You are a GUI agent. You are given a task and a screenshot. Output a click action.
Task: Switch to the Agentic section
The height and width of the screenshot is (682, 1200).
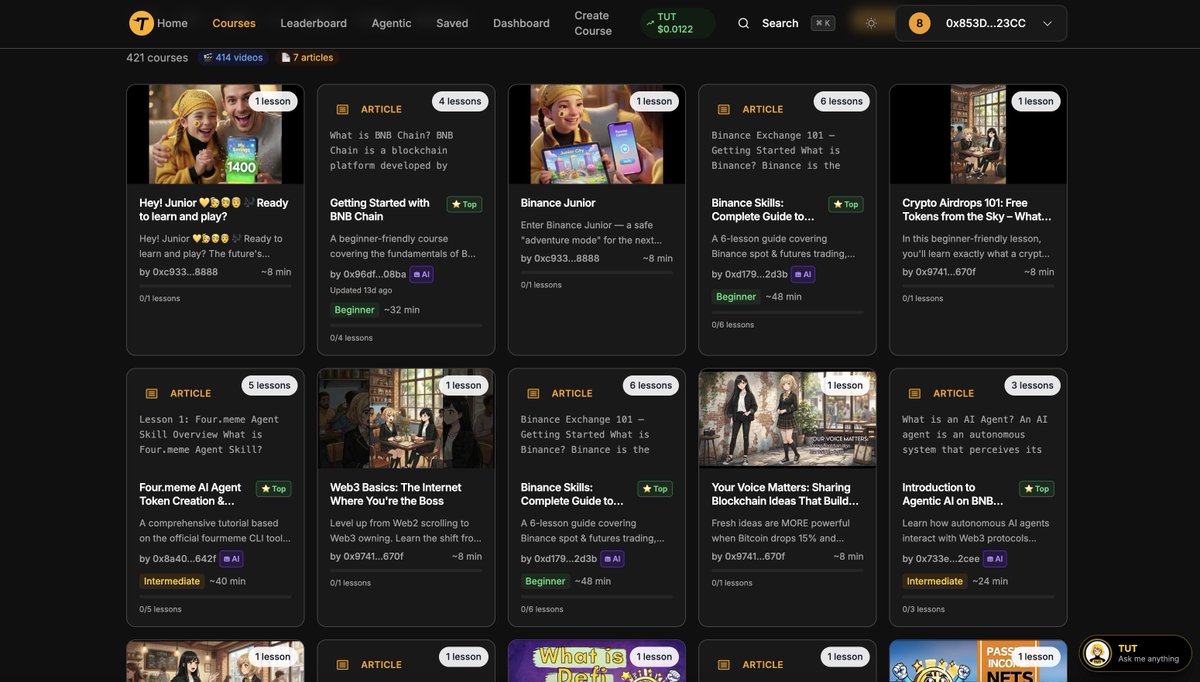[x=391, y=23]
